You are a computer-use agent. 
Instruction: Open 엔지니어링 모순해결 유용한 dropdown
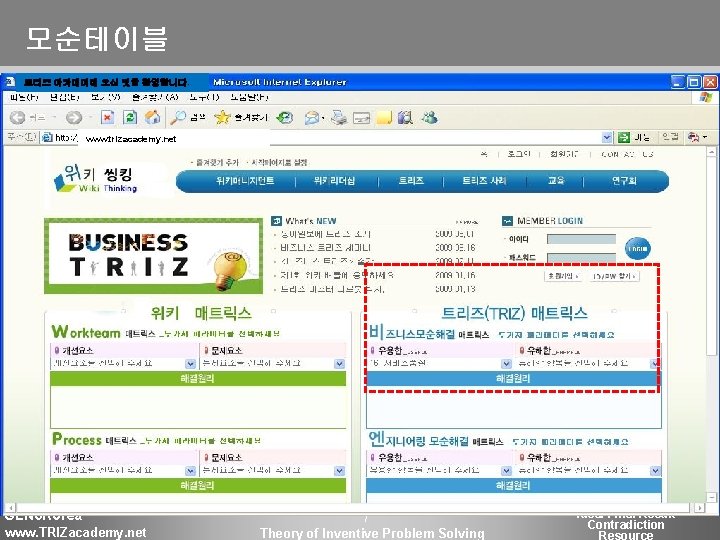506,471
